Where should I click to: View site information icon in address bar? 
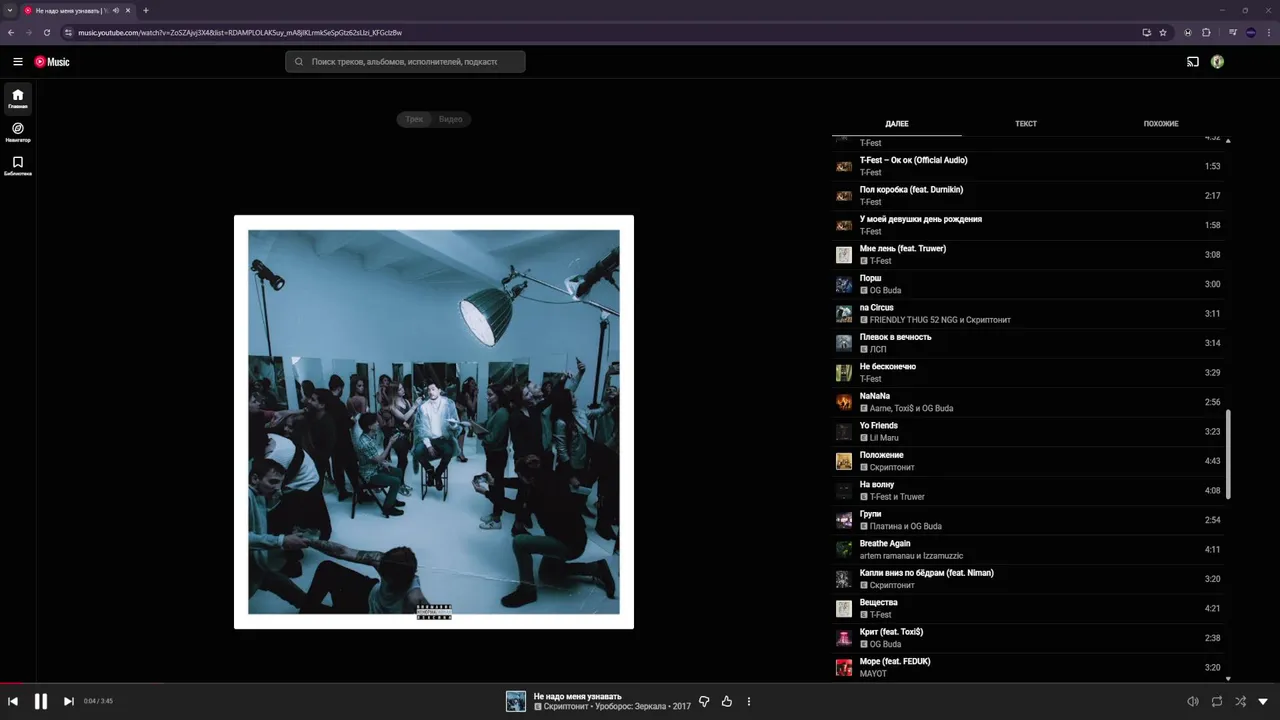pyautogui.click(x=68, y=32)
